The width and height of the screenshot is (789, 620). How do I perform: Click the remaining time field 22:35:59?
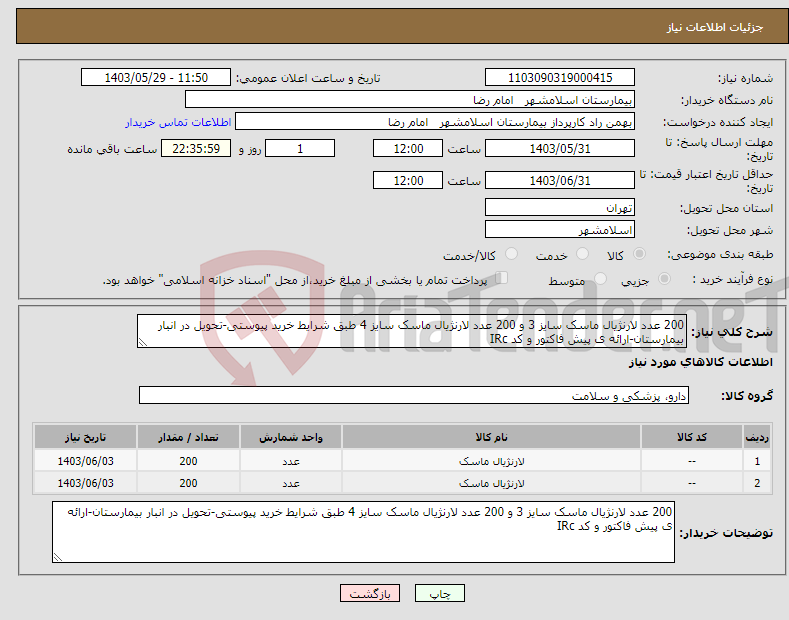pyautogui.click(x=196, y=148)
